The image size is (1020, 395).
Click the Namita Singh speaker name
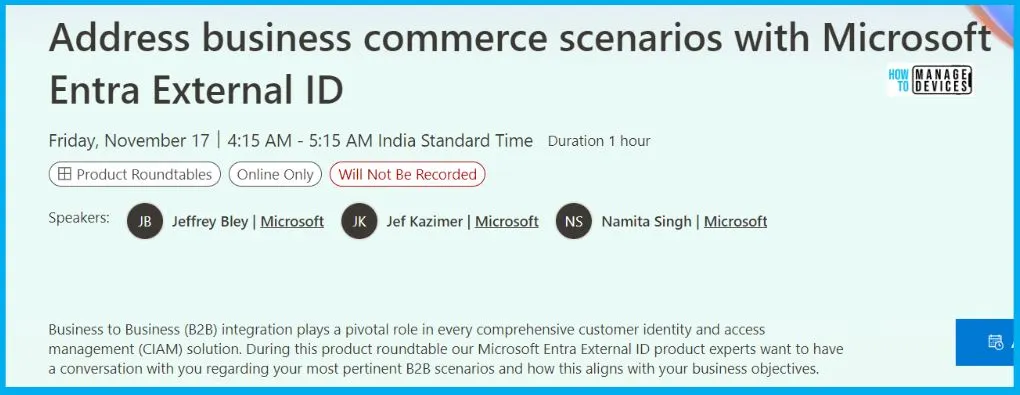tap(646, 221)
